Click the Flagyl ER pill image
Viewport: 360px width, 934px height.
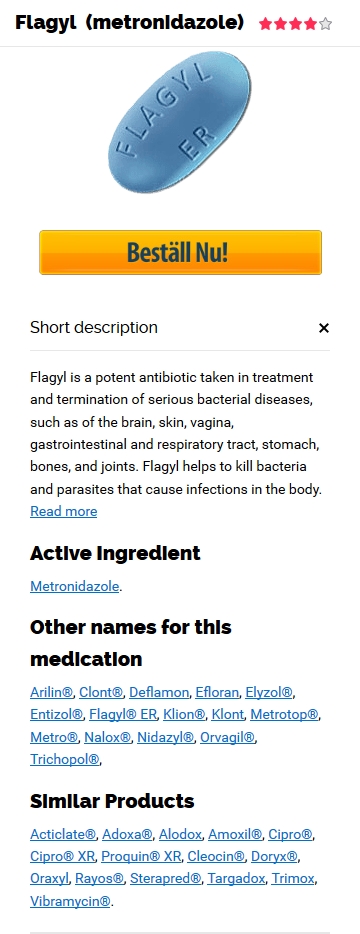(x=180, y=122)
